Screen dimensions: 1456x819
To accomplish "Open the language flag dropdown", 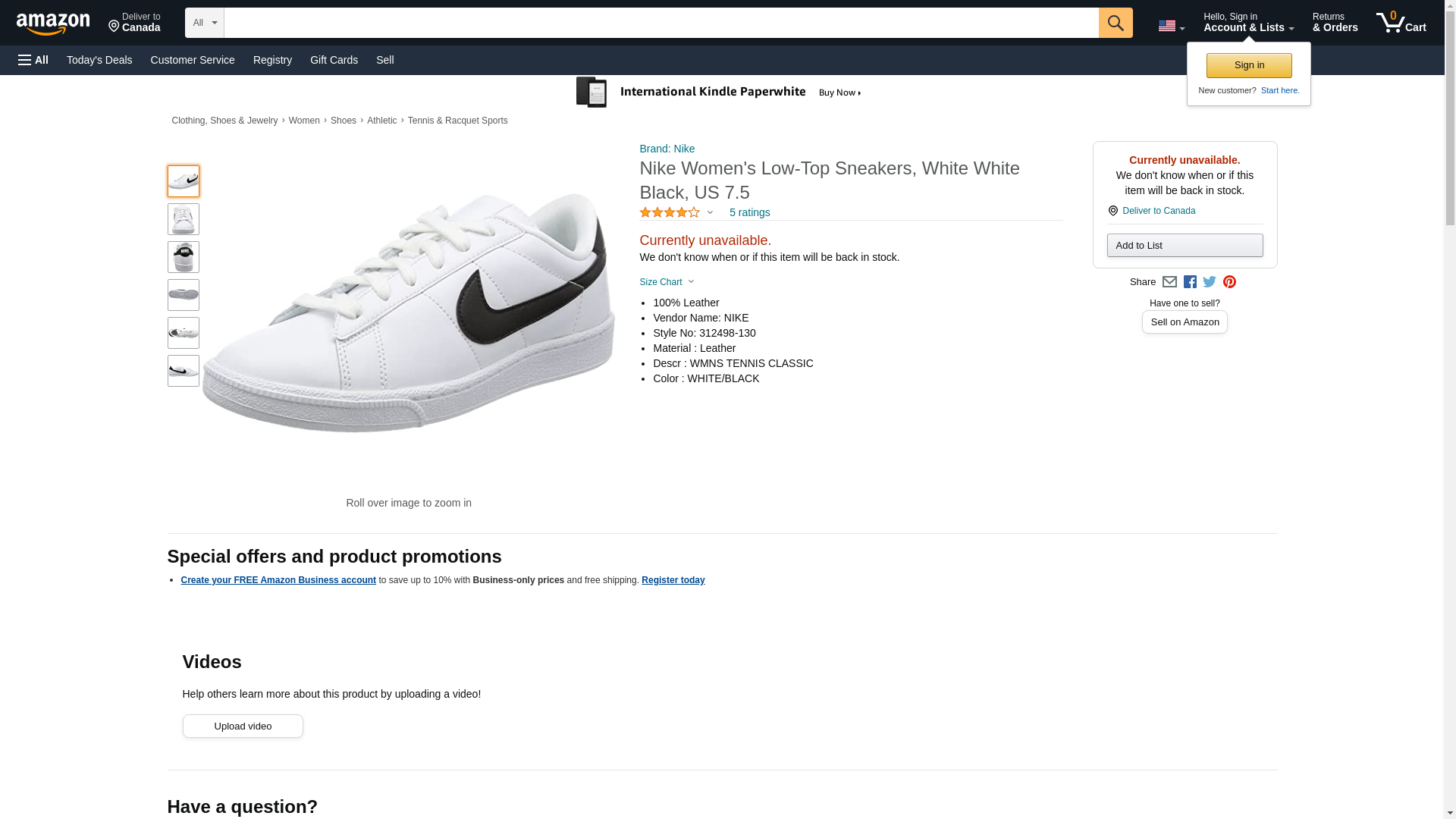I will (1171, 26).
